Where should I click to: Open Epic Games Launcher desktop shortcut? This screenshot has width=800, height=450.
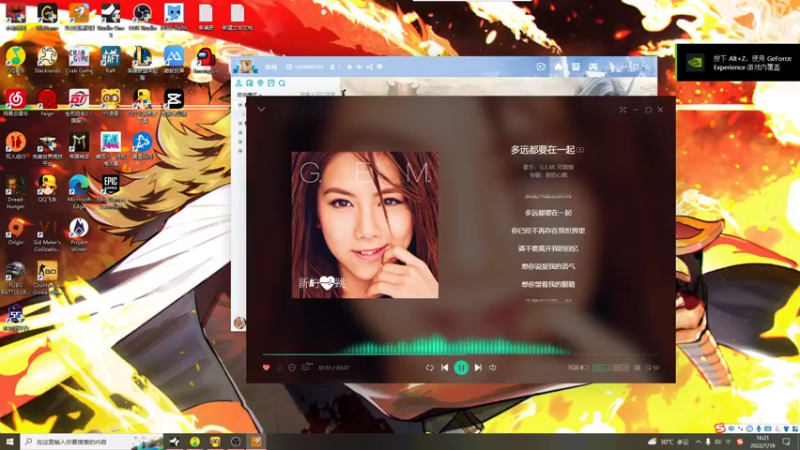pyautogui.click(x=111, y=192)
